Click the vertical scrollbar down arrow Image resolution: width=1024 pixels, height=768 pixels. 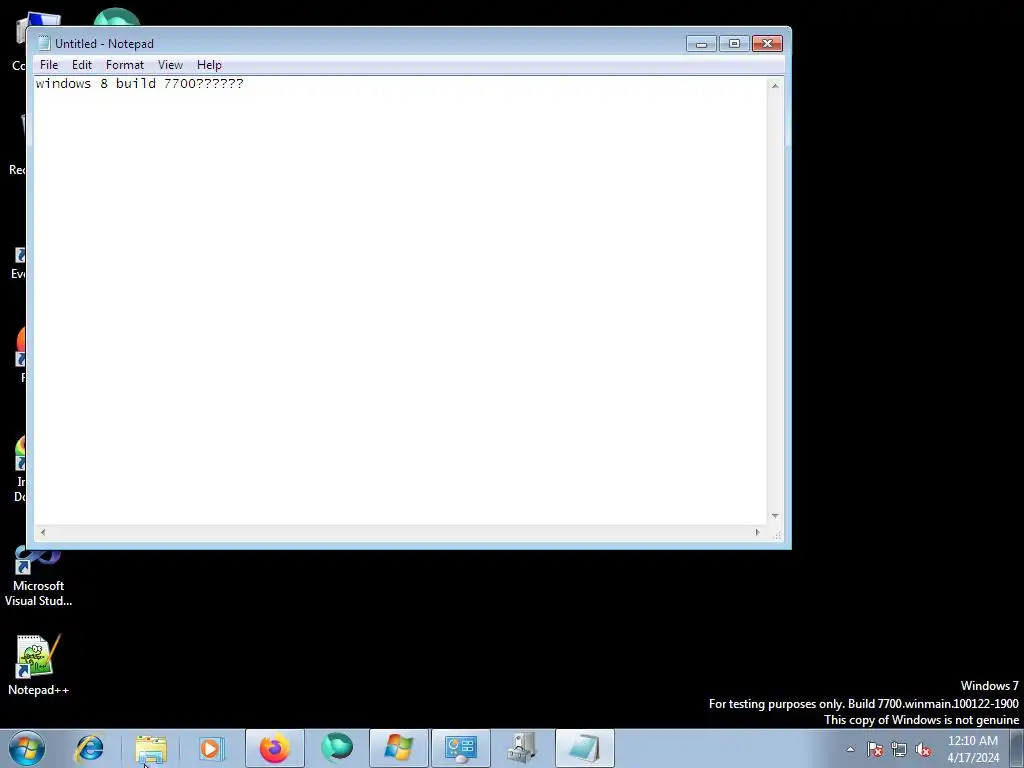[775, 516]
